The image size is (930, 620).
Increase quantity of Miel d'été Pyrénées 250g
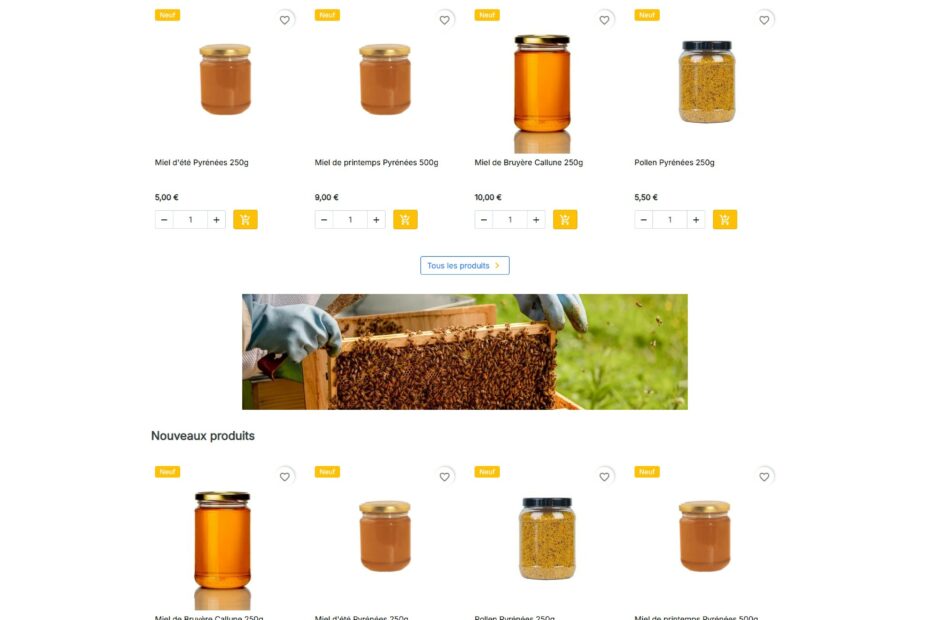(216, 220)
